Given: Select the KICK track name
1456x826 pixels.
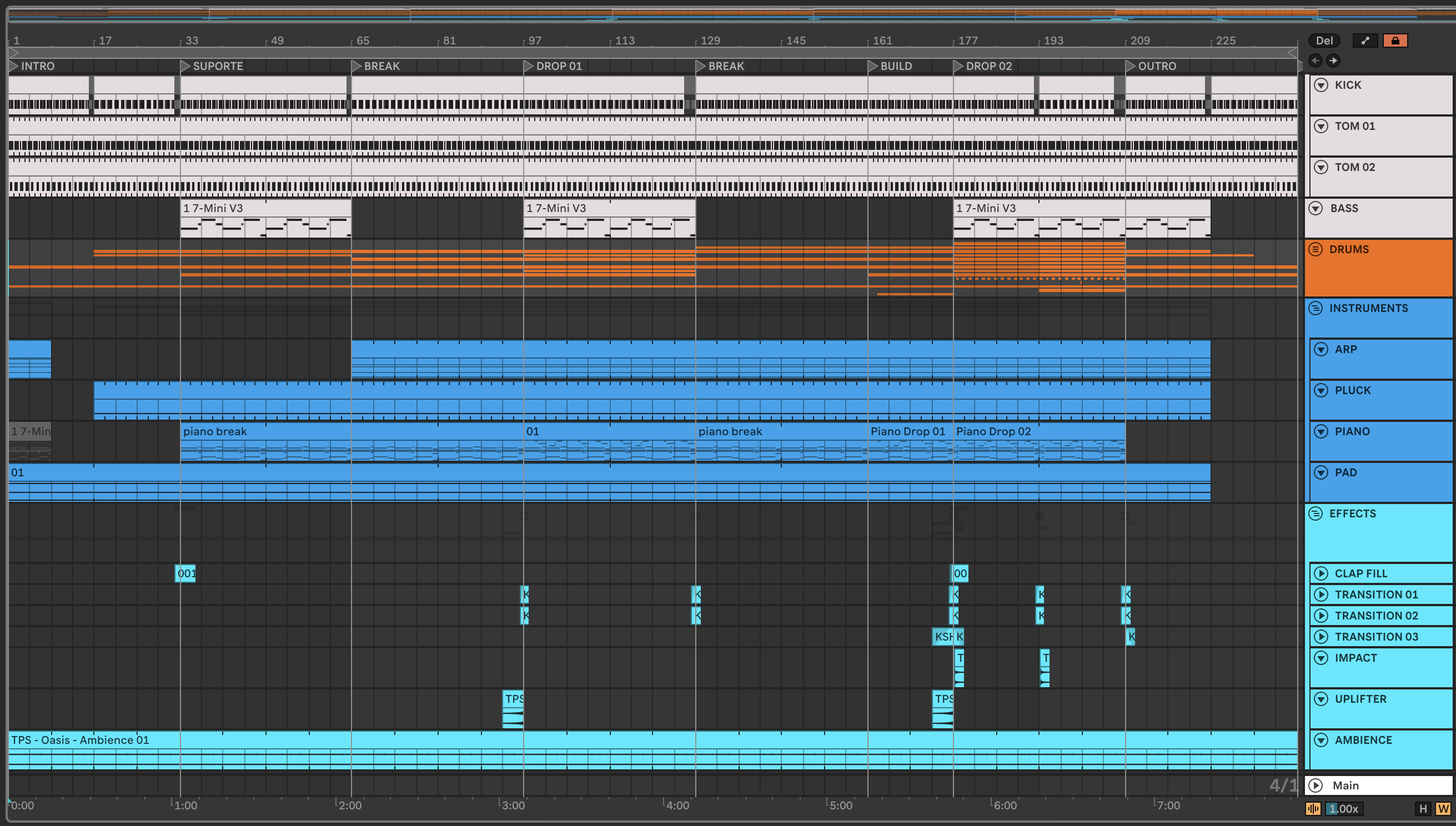Looking at the screenshot, I should click(1348, 85).
